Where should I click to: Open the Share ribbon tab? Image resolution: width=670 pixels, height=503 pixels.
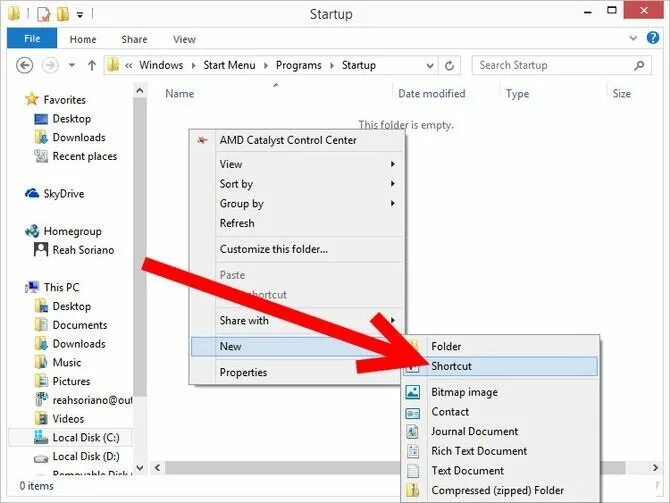(134, 39)
